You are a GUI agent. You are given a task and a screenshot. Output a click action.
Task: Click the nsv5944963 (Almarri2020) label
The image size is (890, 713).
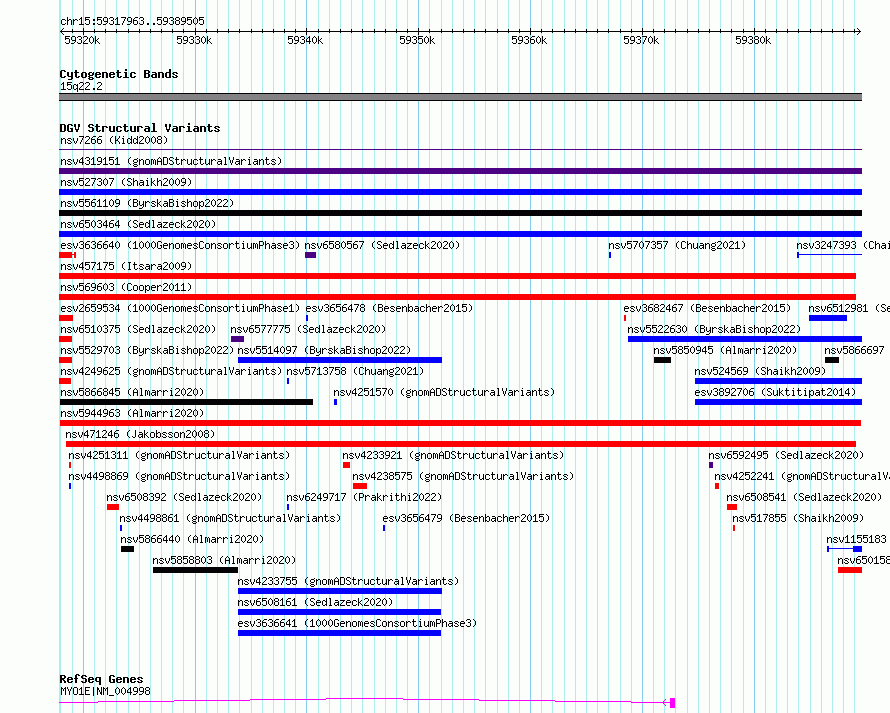(x=132, y=413)
